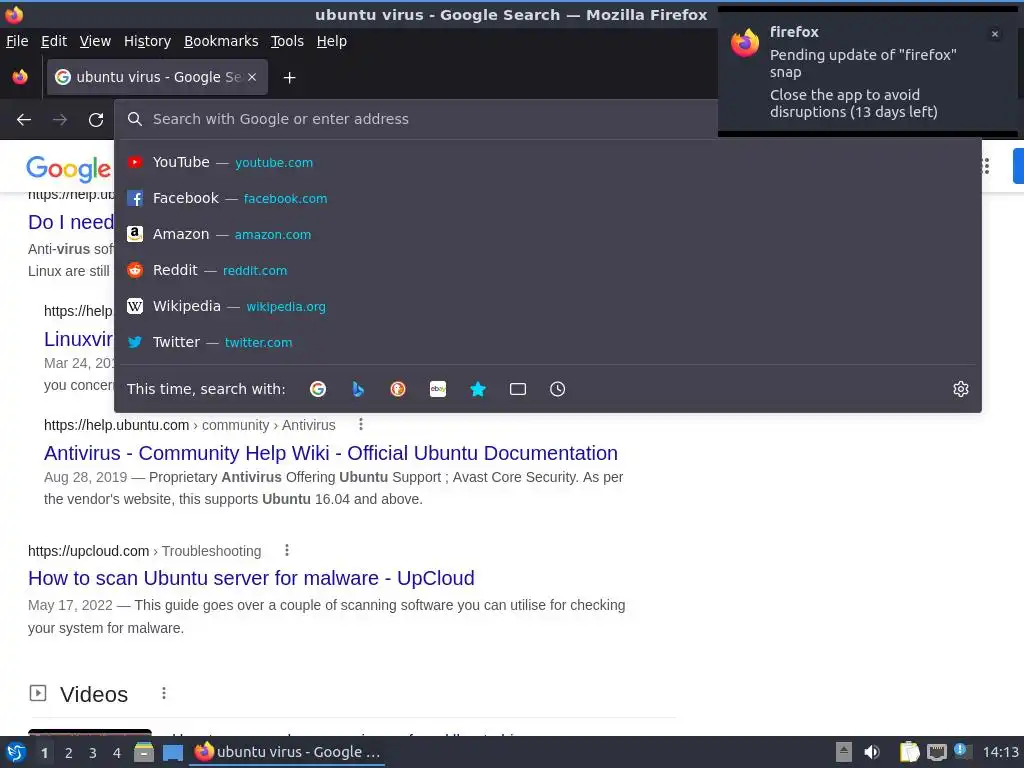This screenshot has width=1024, height=768.
Task: Click the Firefox icon in the notification
Action: (745, 43)
